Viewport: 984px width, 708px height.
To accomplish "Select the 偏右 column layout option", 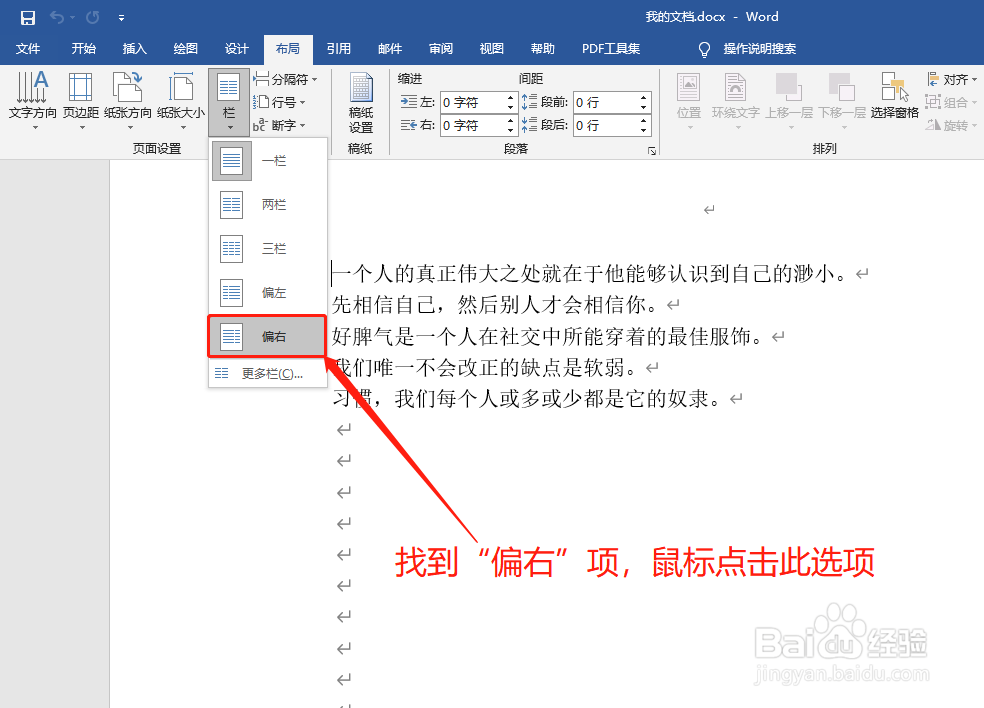I will click(266, 336).
